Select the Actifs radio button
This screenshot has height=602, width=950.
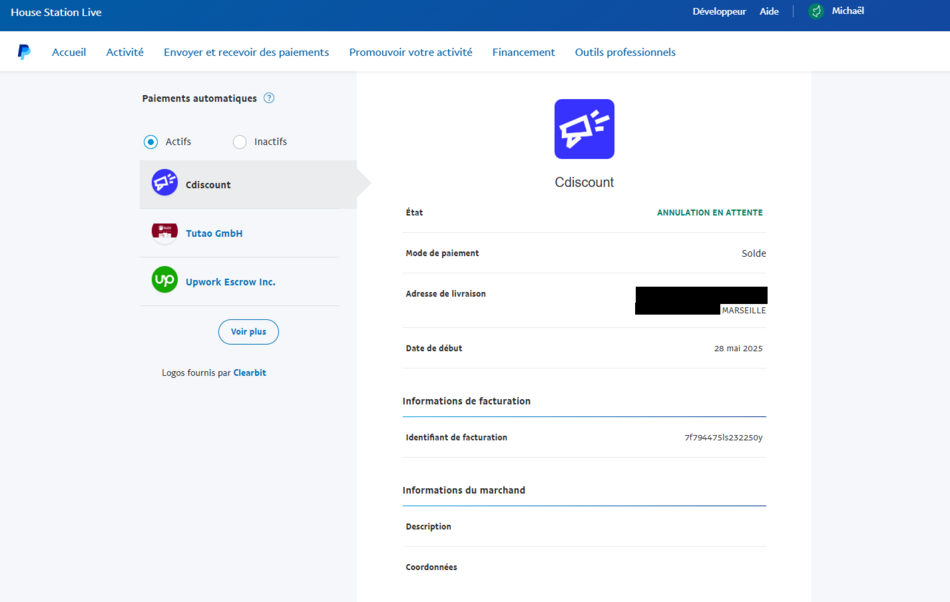151,142
